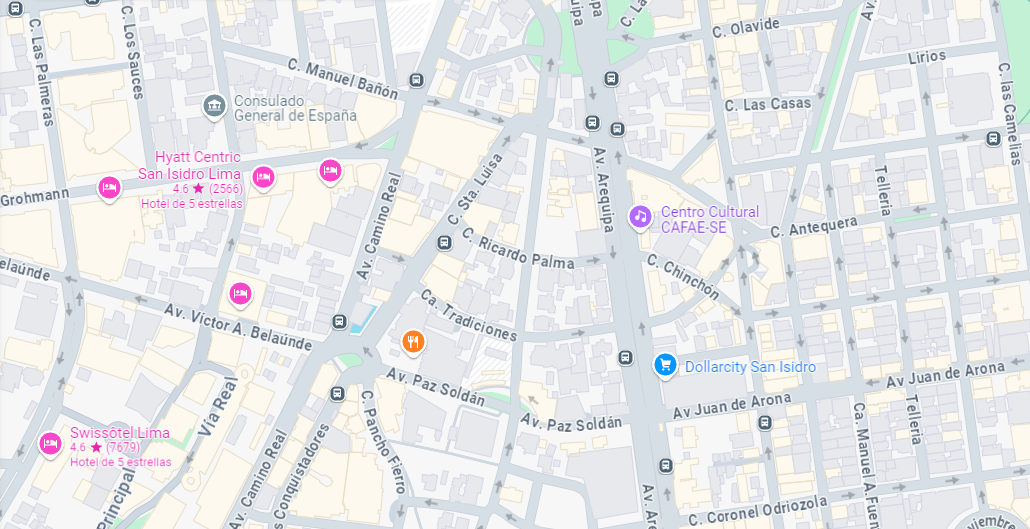Click the hotel pin on Grohmann street
This screenshot has width=1030, height=529.
pyautogui.click(x=109, y=188)
